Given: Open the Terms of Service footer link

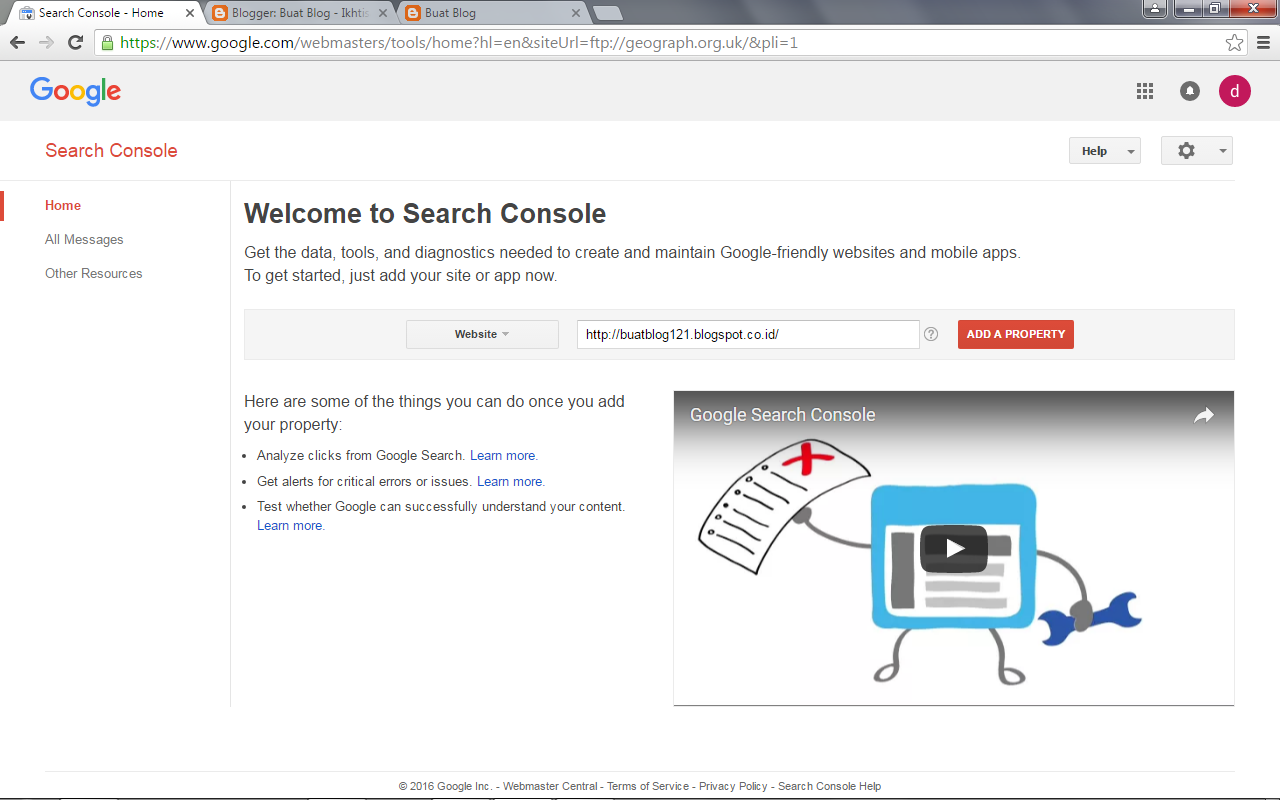Looking at the screenshot, I should point(648,786).
